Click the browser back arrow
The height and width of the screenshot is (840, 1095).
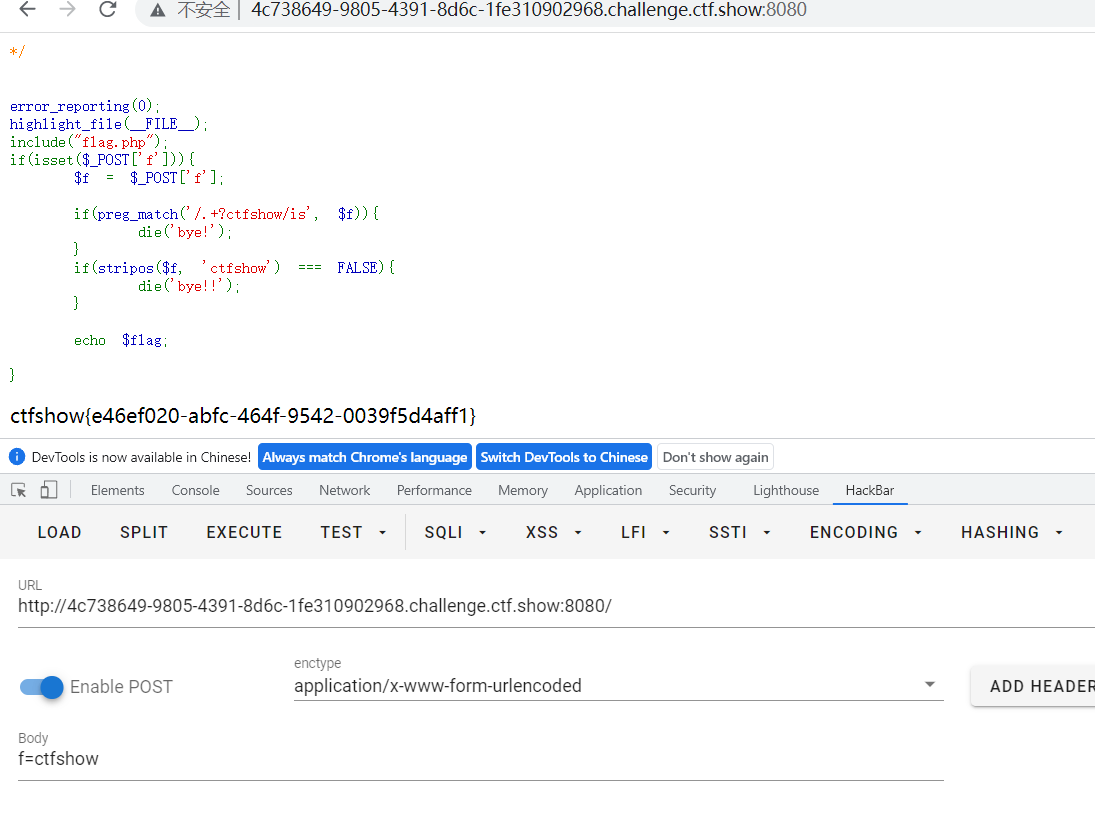pyautogui.click(x=27, y=9)
